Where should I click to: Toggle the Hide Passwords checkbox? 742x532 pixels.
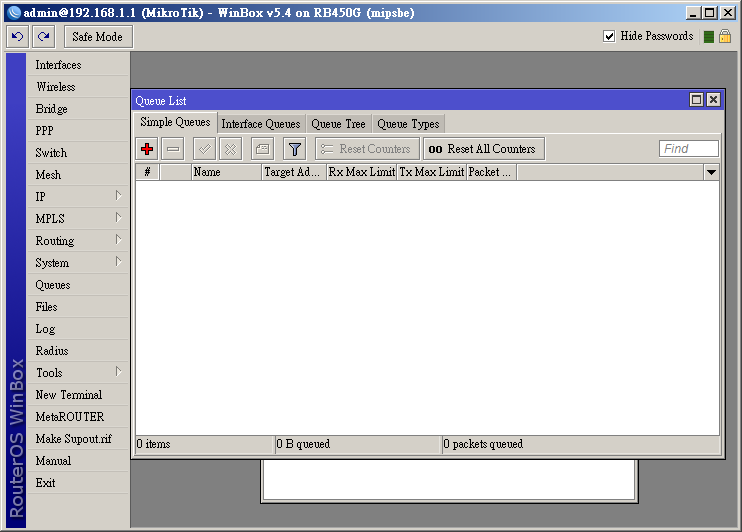coord(609,36)
